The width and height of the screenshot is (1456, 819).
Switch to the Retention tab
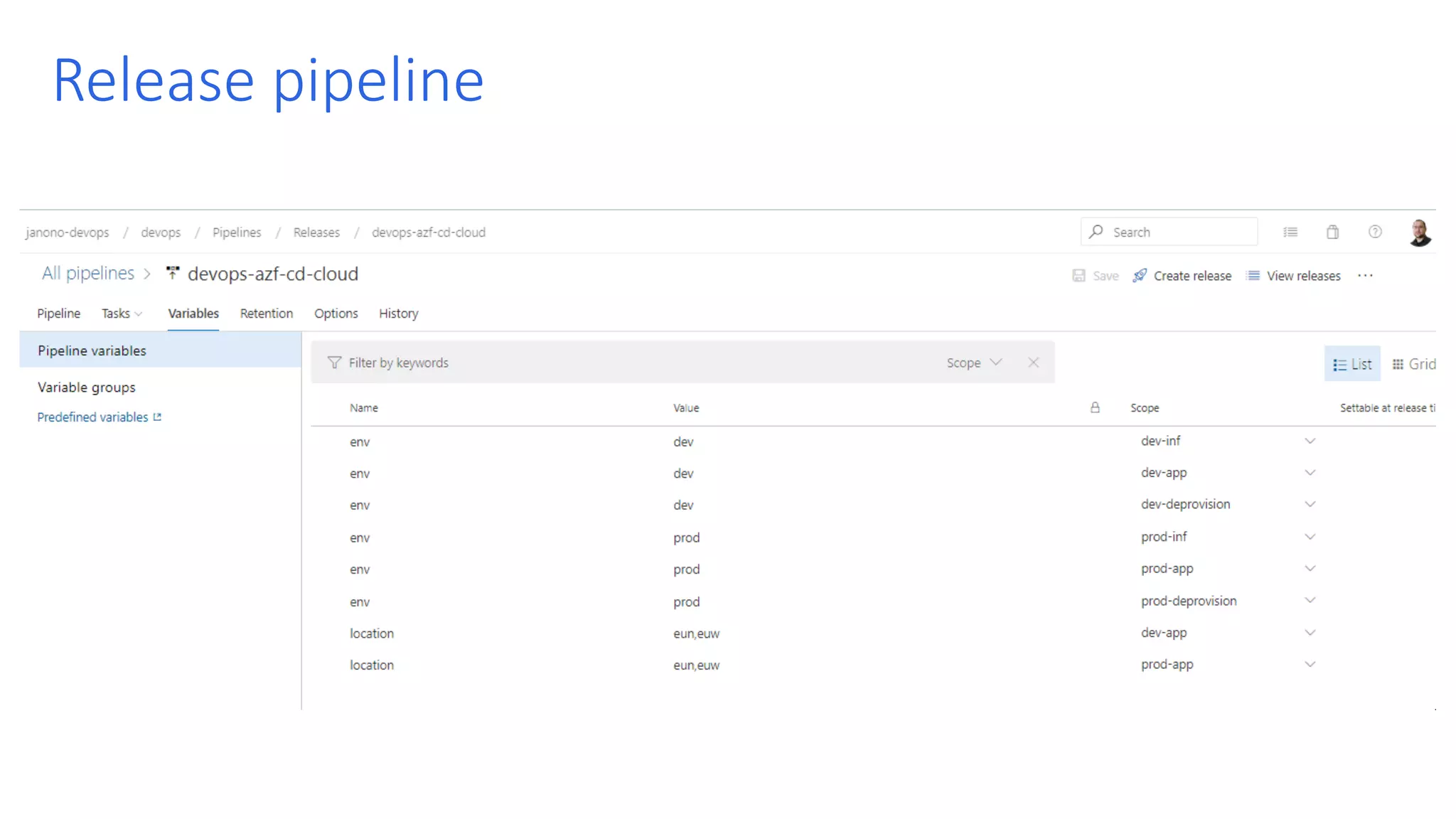tap(266, 314)
